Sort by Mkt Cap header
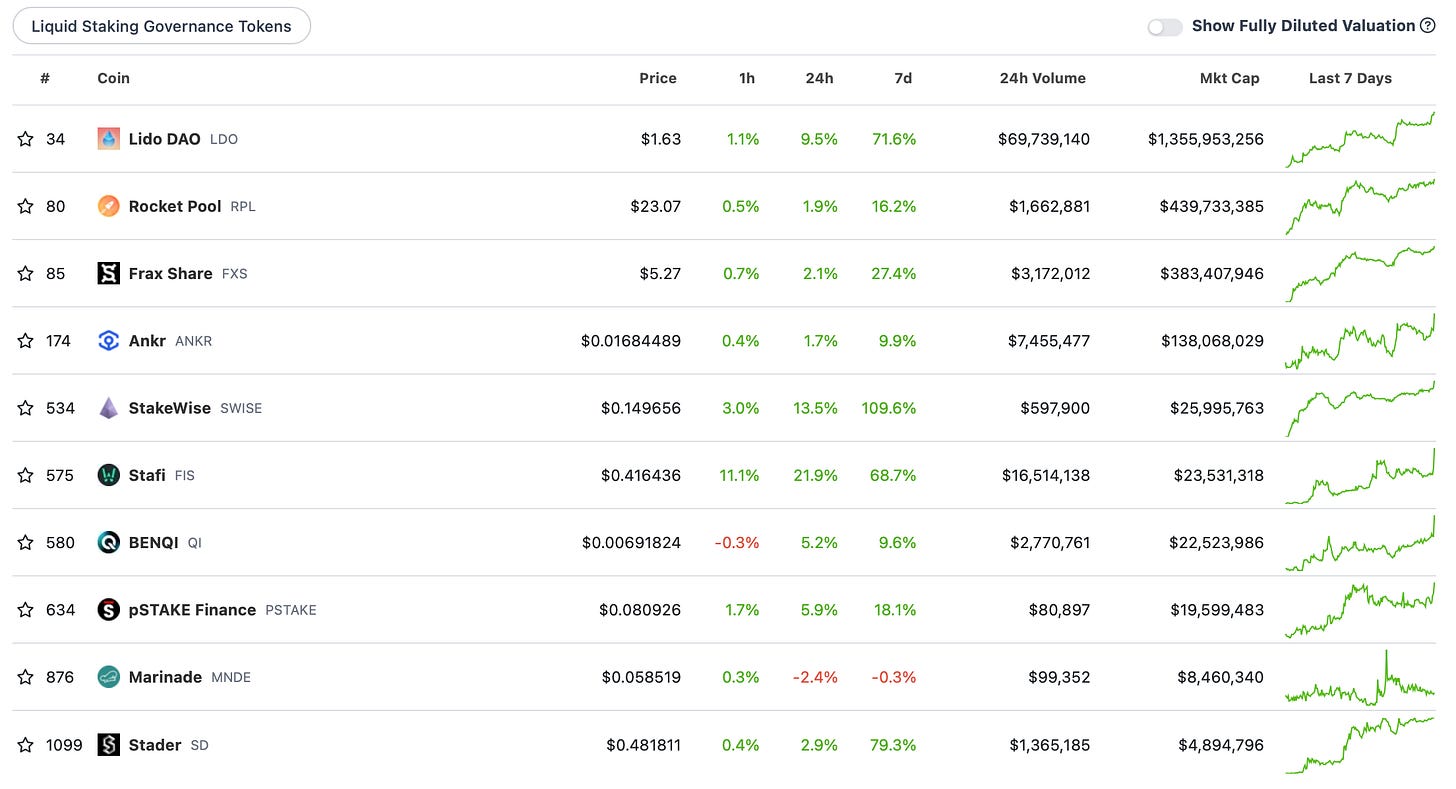Viewport: 1456px width, 789px height. click(x=1230, y=78)
